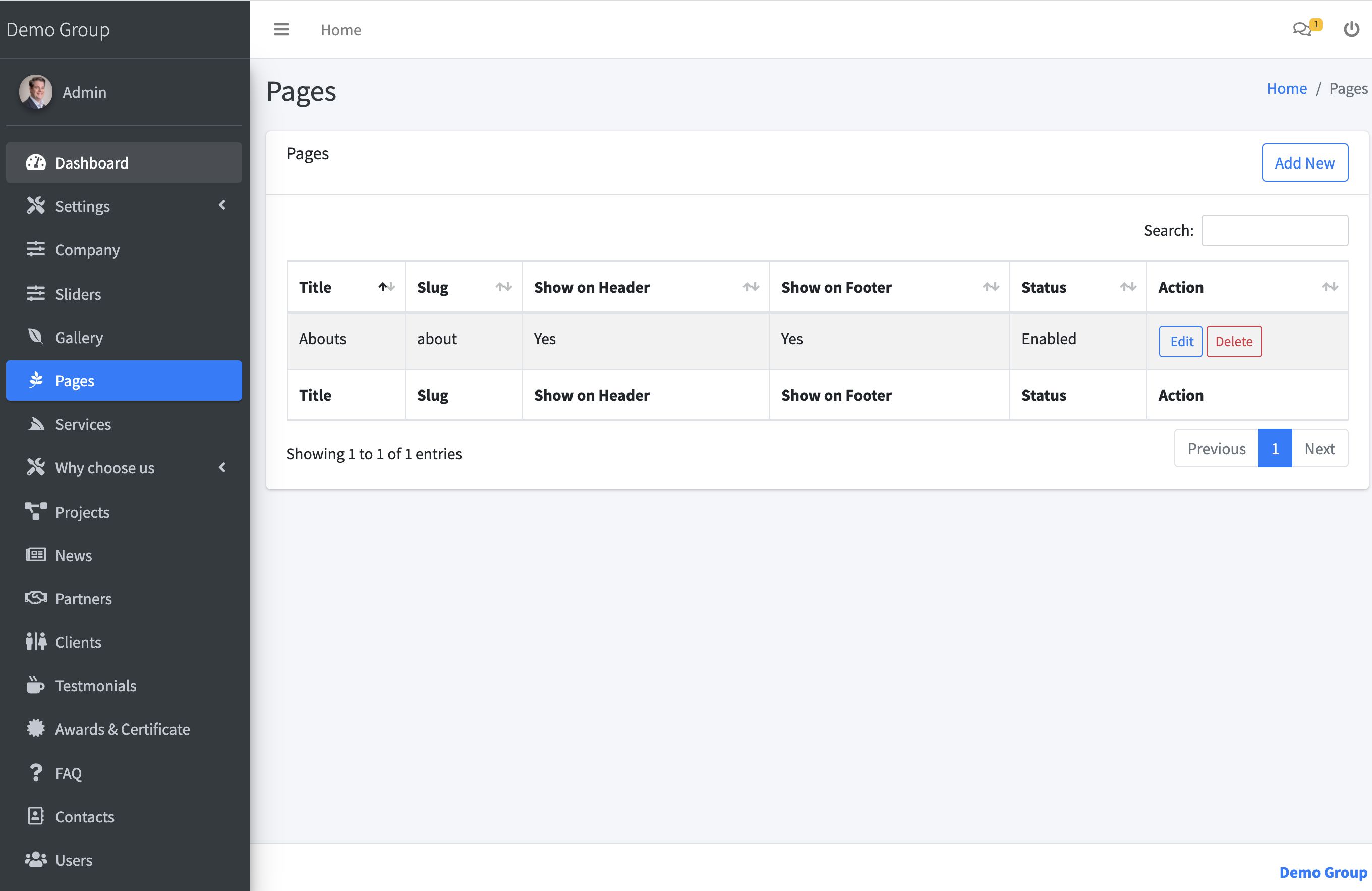This screenshot has width=1372, height=891.
Task: Click the Gallery feather icon
Action: (36, 337)
